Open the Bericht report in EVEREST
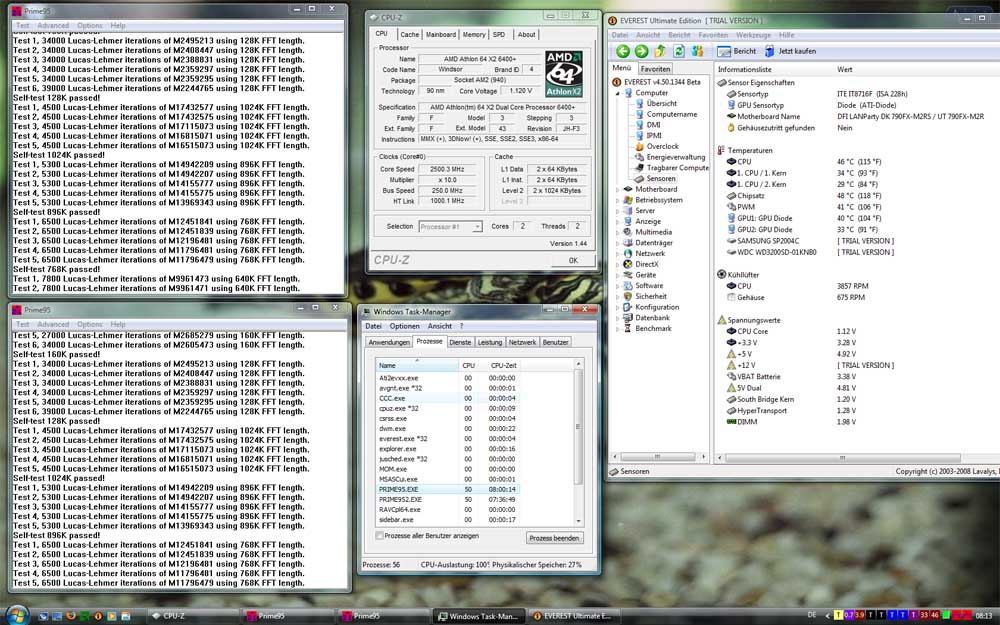The height and width of the screenshot is (625, 1000). click(x=737, y=52)
